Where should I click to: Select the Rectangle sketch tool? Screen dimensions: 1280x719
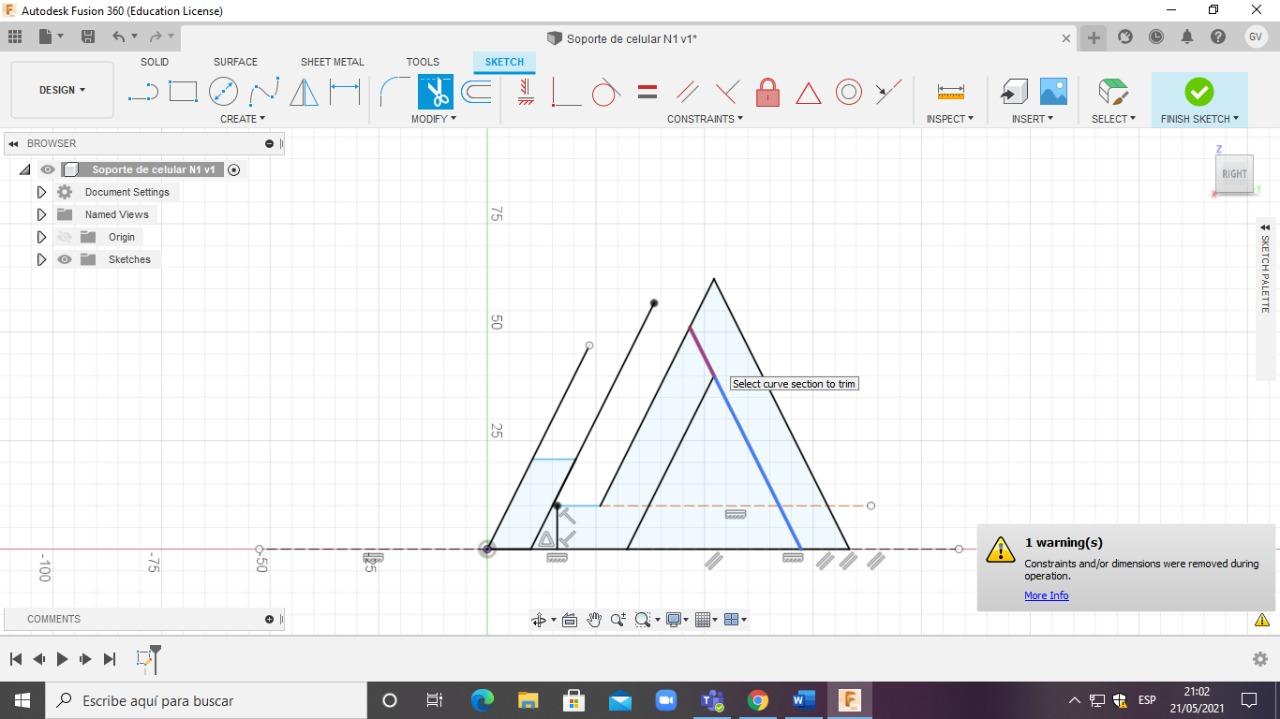pos(183,92)
